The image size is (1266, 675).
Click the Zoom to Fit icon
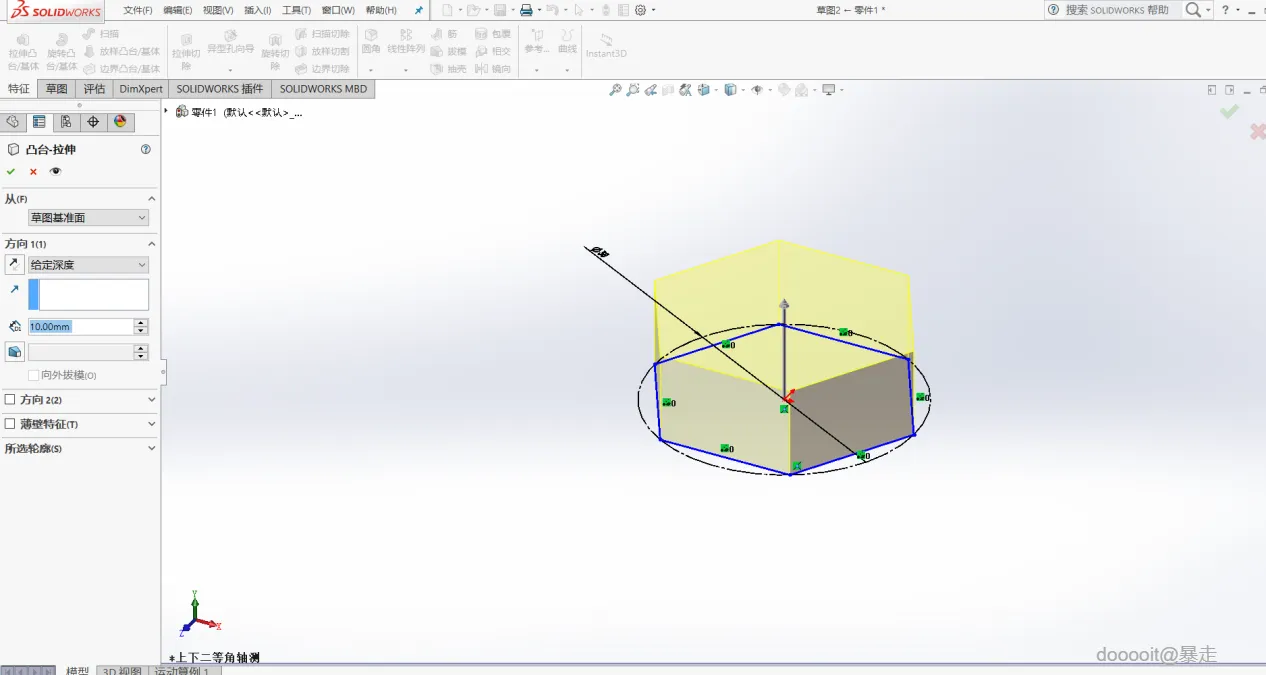[616, 90]
